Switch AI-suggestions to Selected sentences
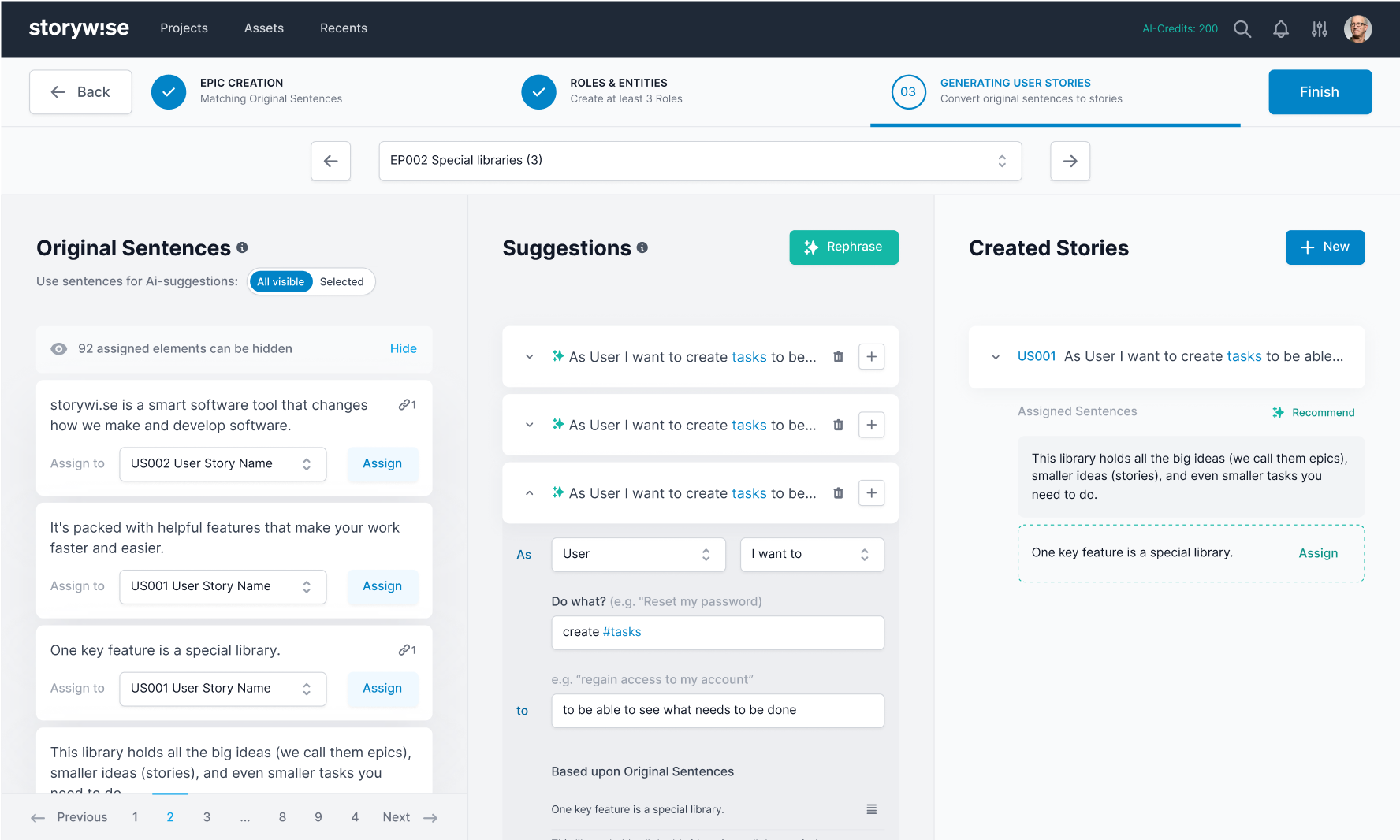This screenshot has height=840, width=1400. tap(341, 282)
